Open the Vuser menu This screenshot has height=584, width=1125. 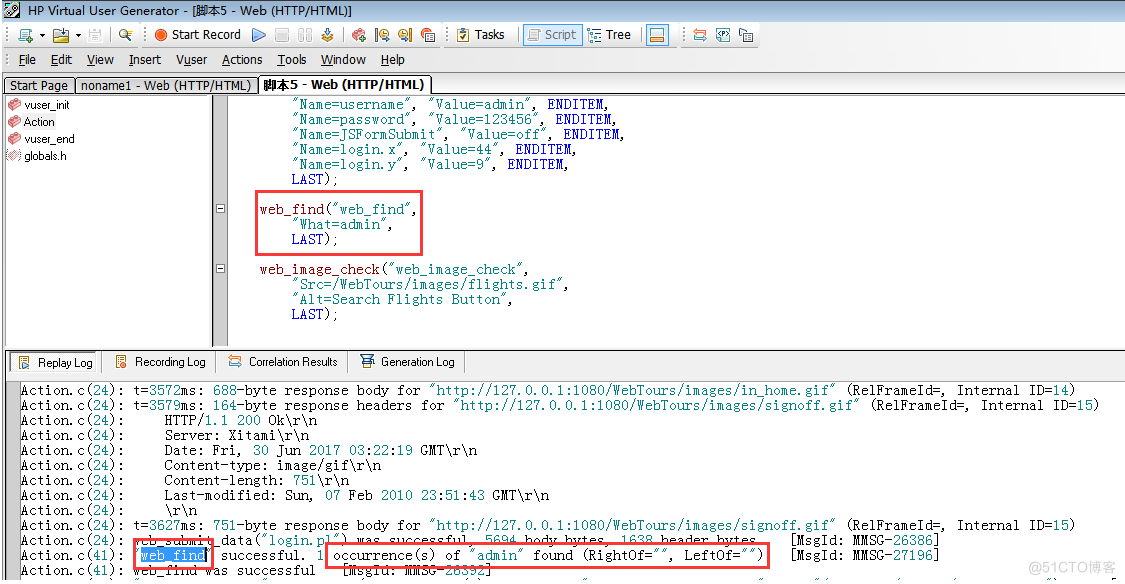click(191, 60)
